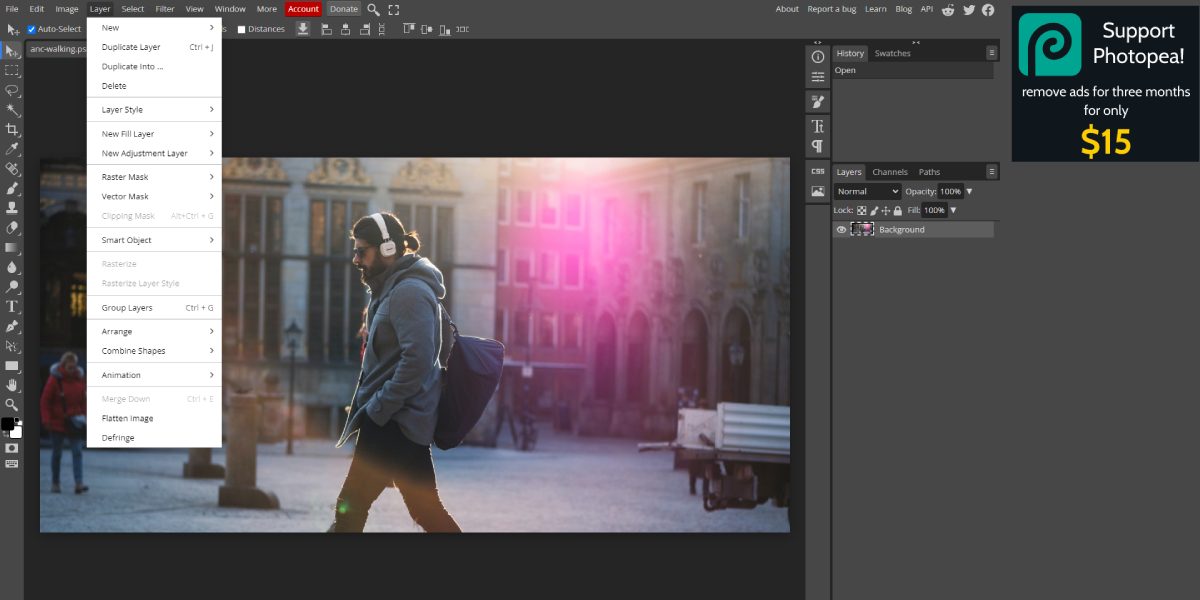Click the Donate button
The height and width of the screenshot is (600, 1200).
pos(343,8)
